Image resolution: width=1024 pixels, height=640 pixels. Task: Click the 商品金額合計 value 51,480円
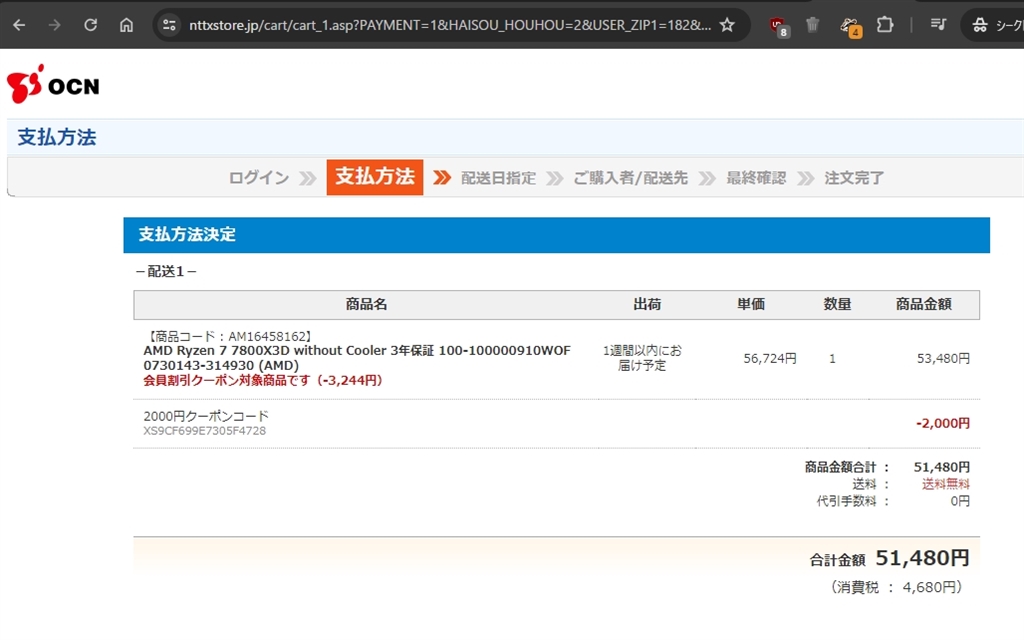[x=942, y=467]
